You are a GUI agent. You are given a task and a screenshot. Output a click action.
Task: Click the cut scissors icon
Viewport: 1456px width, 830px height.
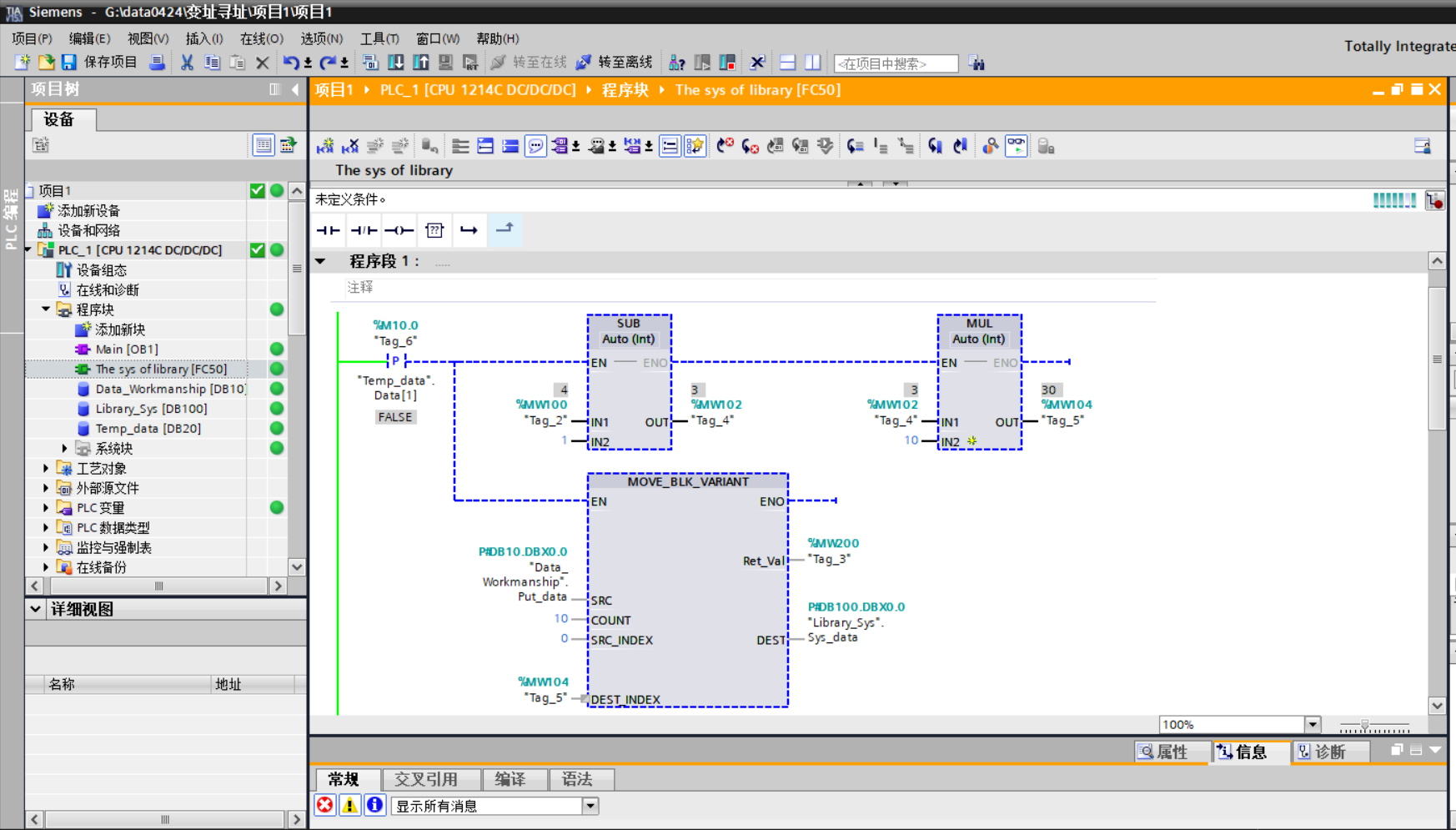pos(187,63)
